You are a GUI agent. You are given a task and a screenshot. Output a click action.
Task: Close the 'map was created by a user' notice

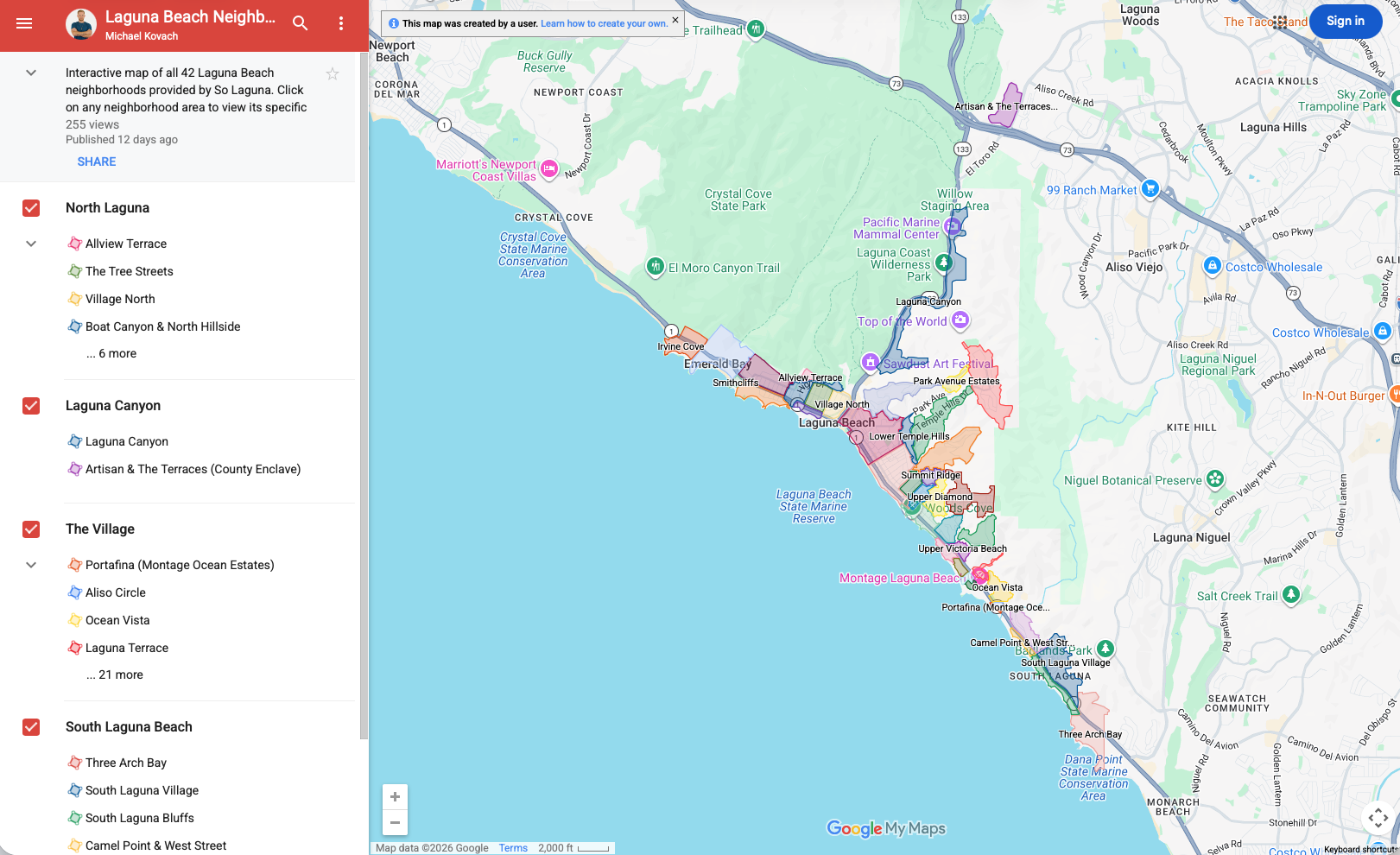tap(675, 20)
